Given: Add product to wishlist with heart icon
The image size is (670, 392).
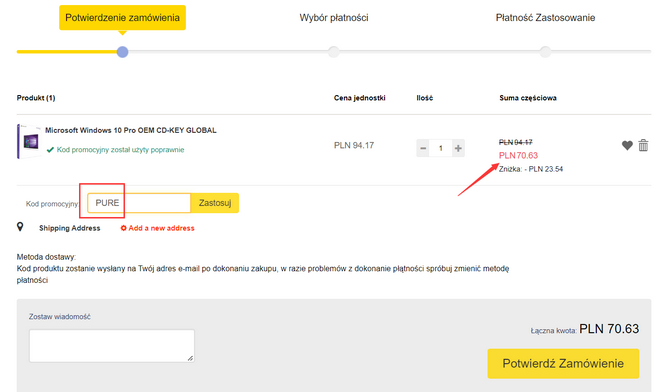Looking at the screenshot, I should tap(627, 146).
